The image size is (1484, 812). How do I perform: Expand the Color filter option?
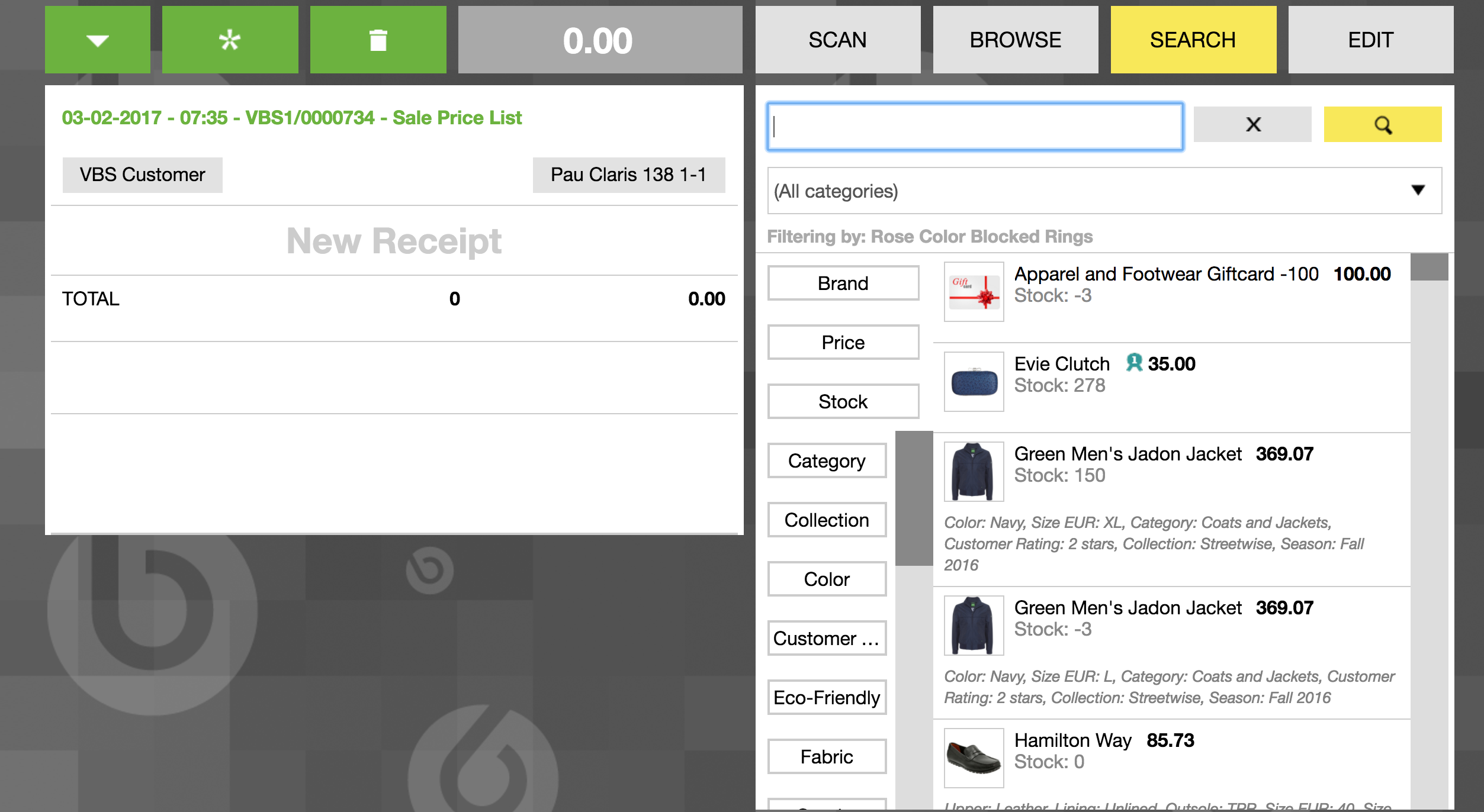point(827,579)
